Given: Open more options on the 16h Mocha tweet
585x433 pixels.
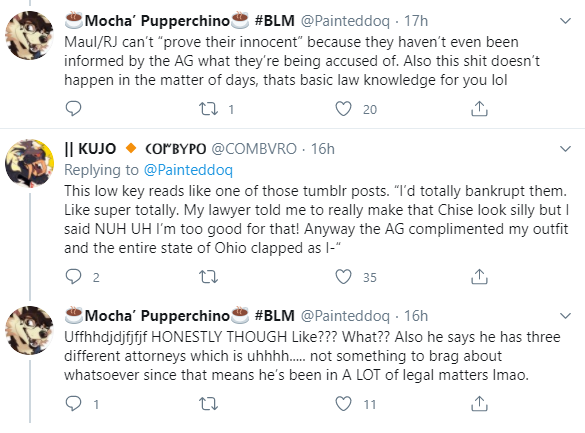Looking at the screenshot, I should [x=566, y=316].
